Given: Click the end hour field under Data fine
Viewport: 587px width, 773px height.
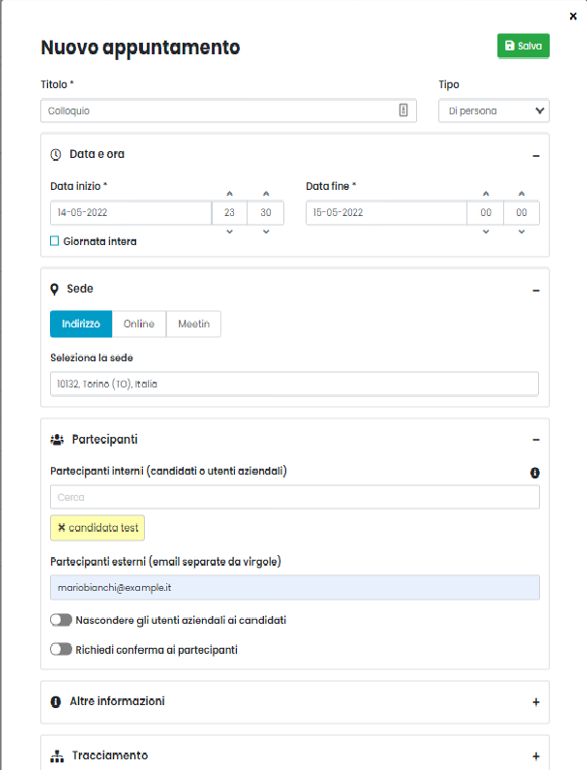Looking at the screenshot, I should pyautogui.click(x=485, y=212).
